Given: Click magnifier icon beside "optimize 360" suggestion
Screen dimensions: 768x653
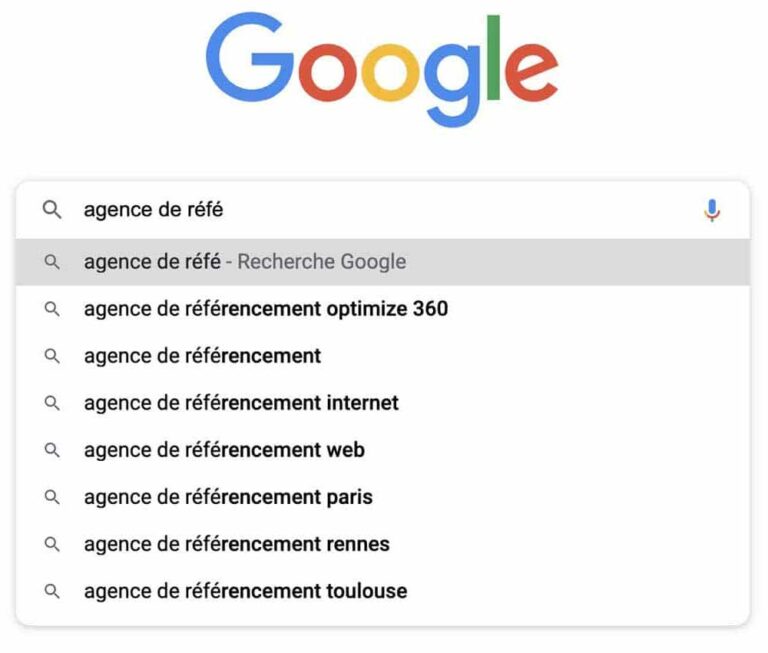Looking at the screenshot, I should click(x=52, y=309).
